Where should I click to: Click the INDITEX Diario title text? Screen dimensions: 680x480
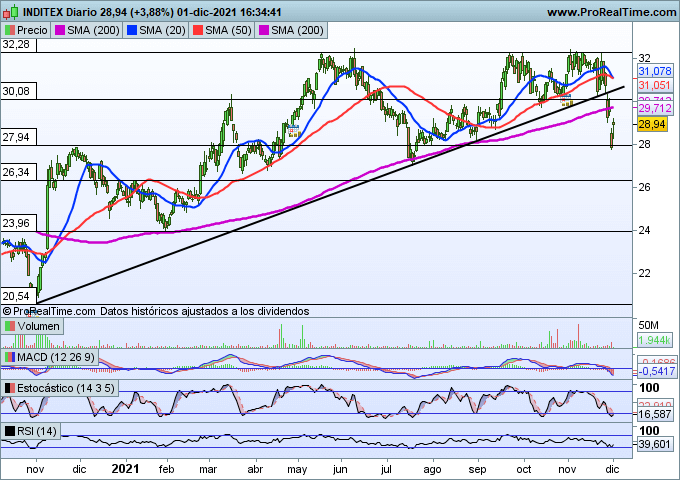tap(60, 12)
